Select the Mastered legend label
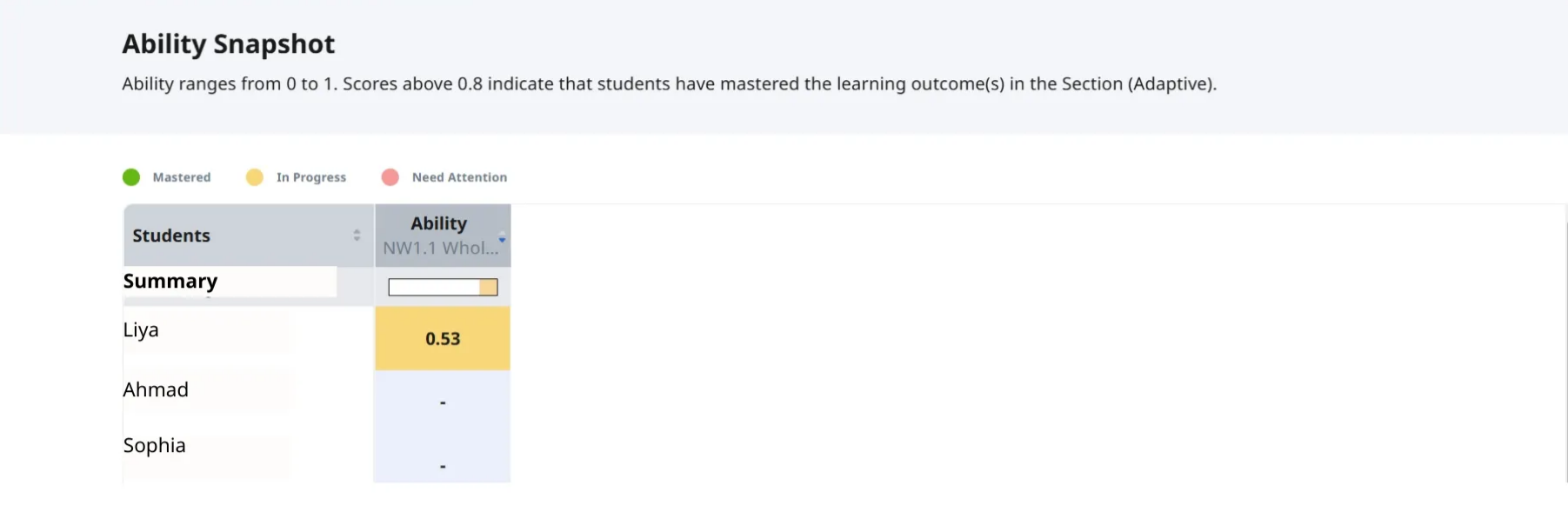 pos(182,177)
